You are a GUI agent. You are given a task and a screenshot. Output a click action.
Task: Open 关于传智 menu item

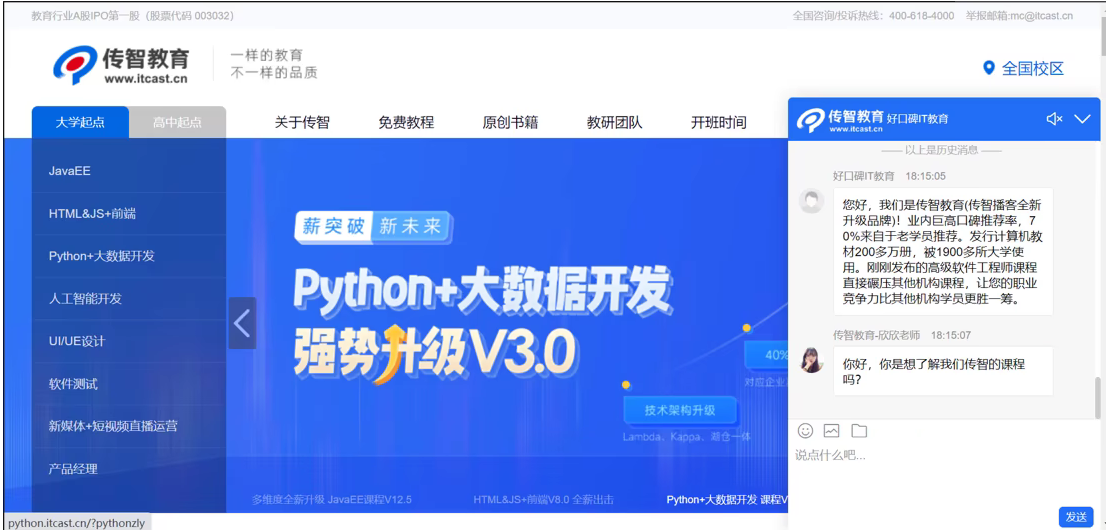302,122
